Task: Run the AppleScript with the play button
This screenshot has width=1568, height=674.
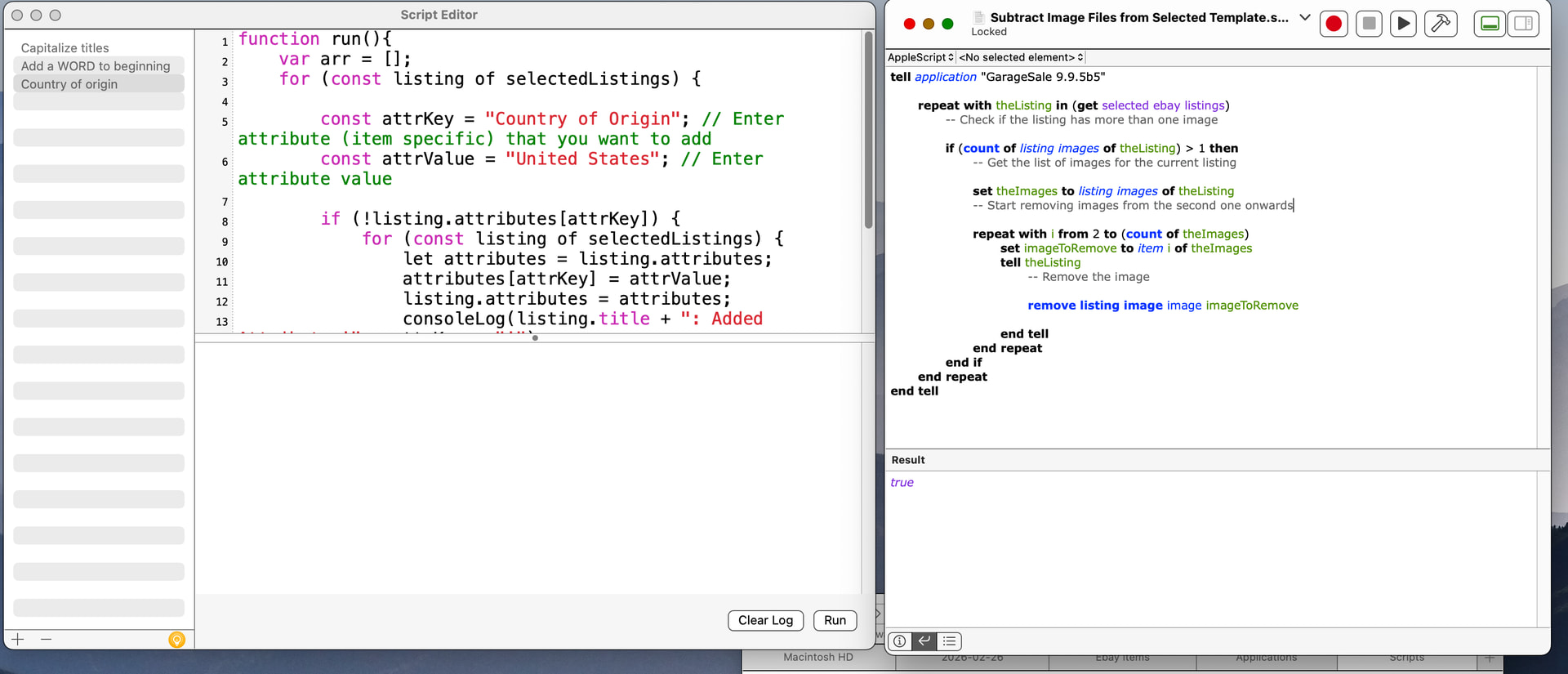Action: pyautogui.click(x=1403, y=24)
